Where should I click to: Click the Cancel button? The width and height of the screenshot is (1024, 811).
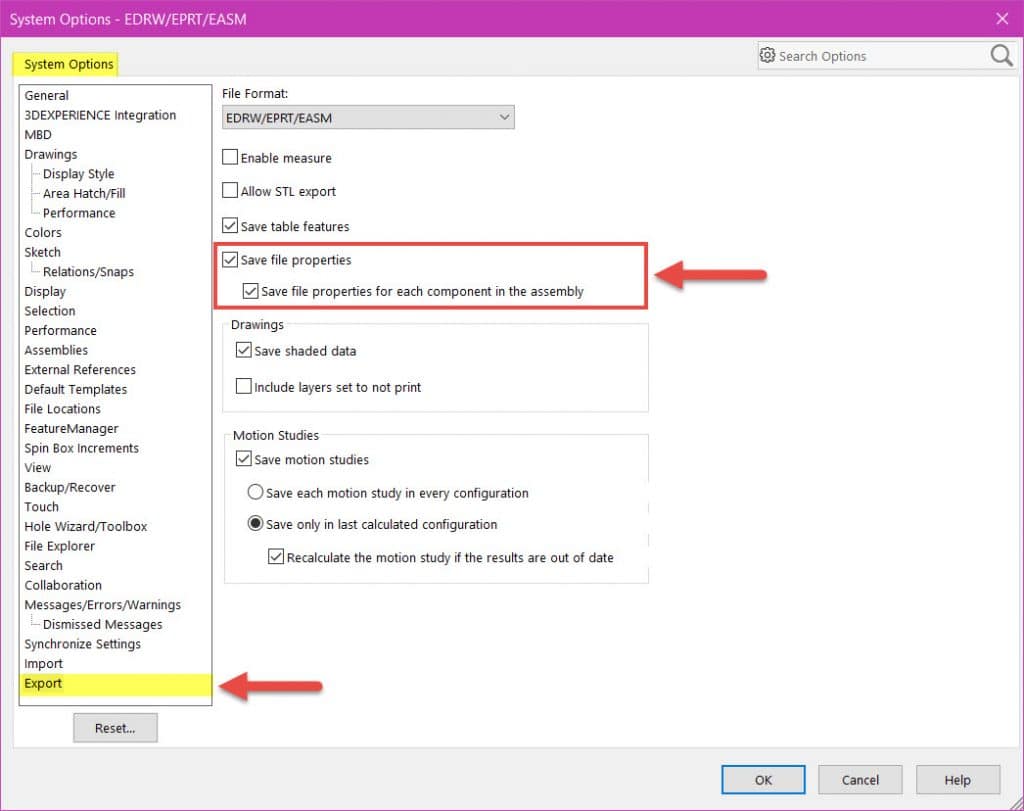(860, 780)
